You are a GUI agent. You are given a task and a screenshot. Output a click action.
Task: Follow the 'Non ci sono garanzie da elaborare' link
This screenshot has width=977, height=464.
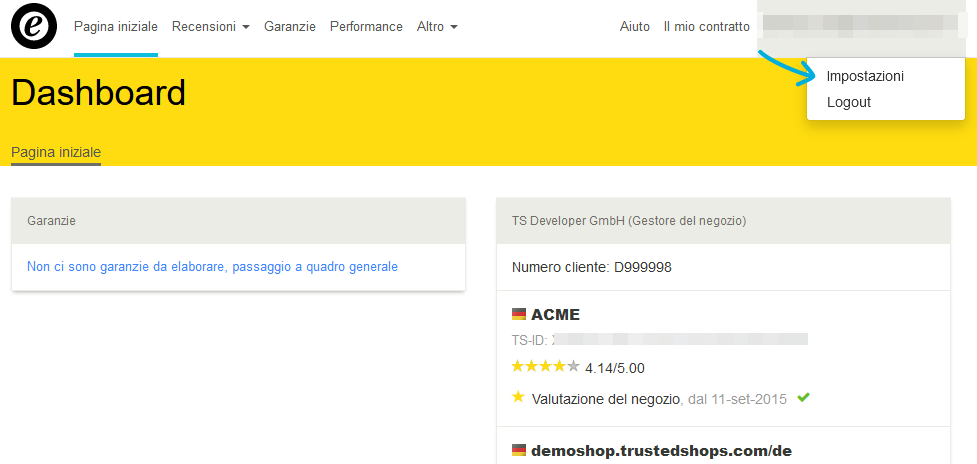tap(212, 267)
